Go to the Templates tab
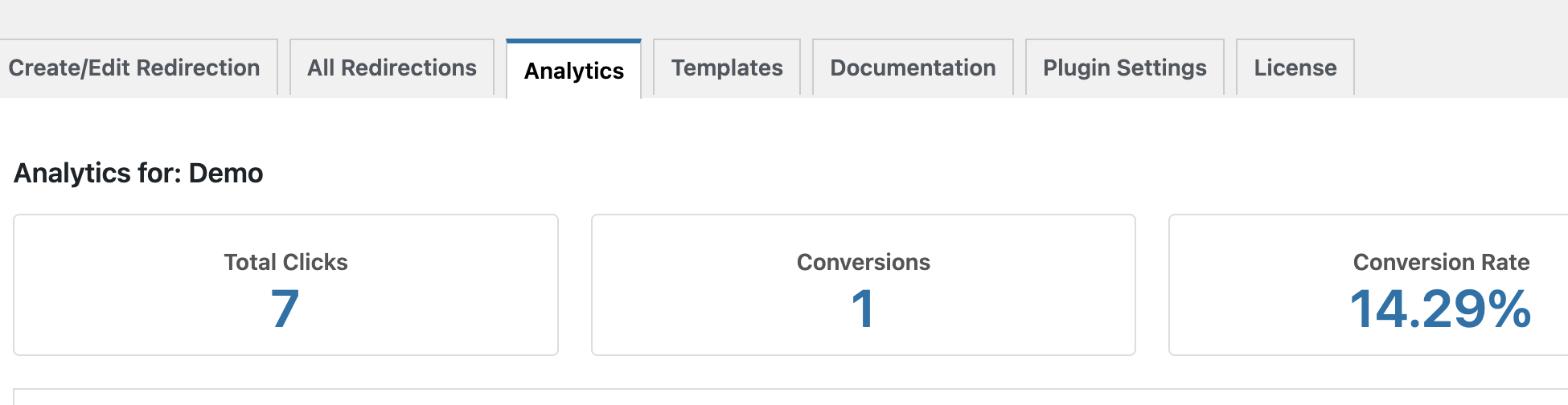This screenshot has height=405, width=1568. 726,68
